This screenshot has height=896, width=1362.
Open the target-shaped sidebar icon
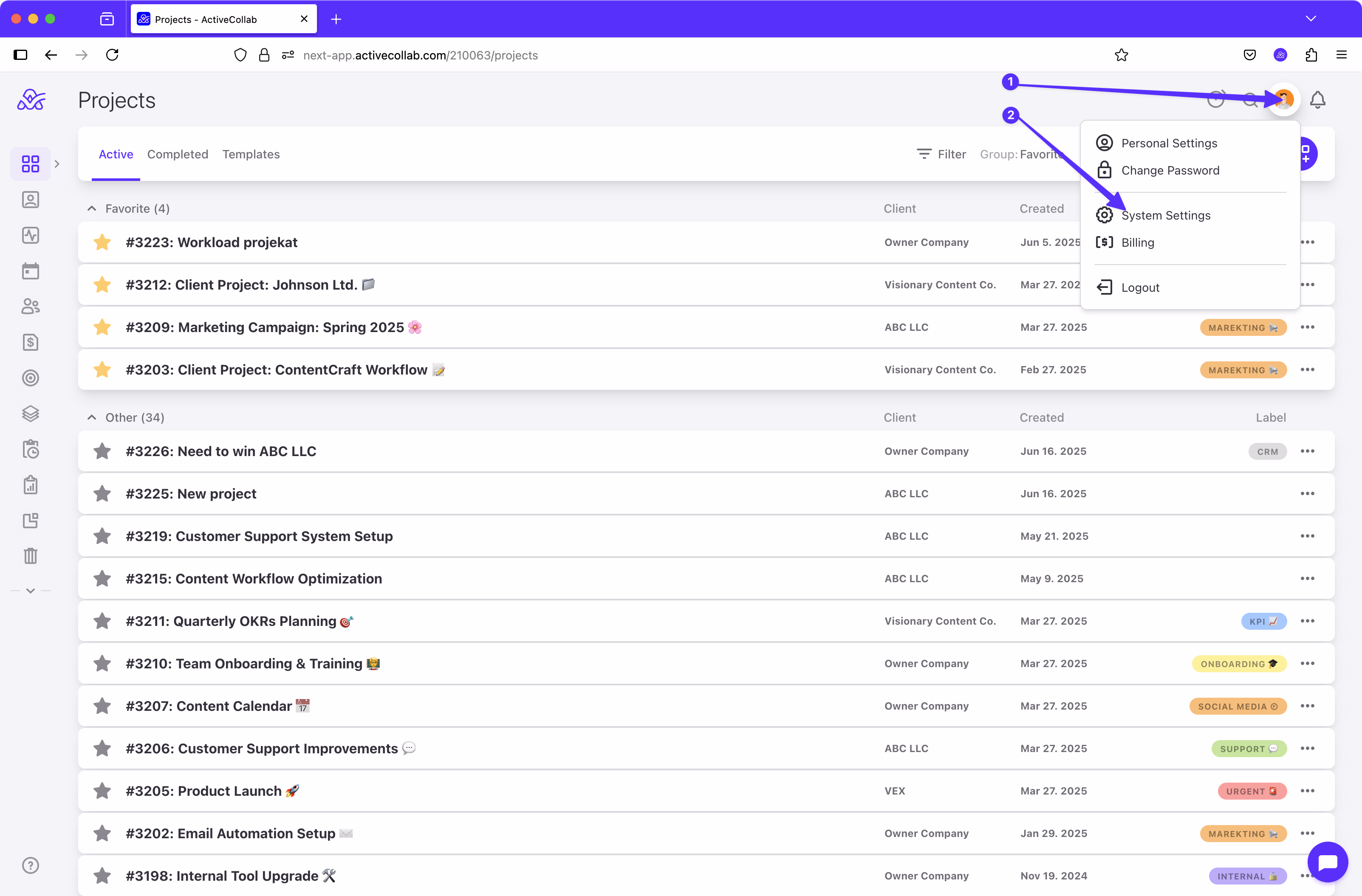click(x=30, y=378)
